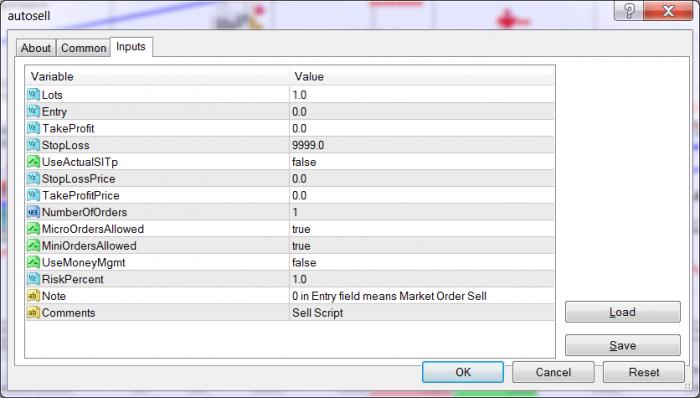Click the help question mark button
Screen dimensions: 700x398
pyautogui.click(x=629, y=10)
